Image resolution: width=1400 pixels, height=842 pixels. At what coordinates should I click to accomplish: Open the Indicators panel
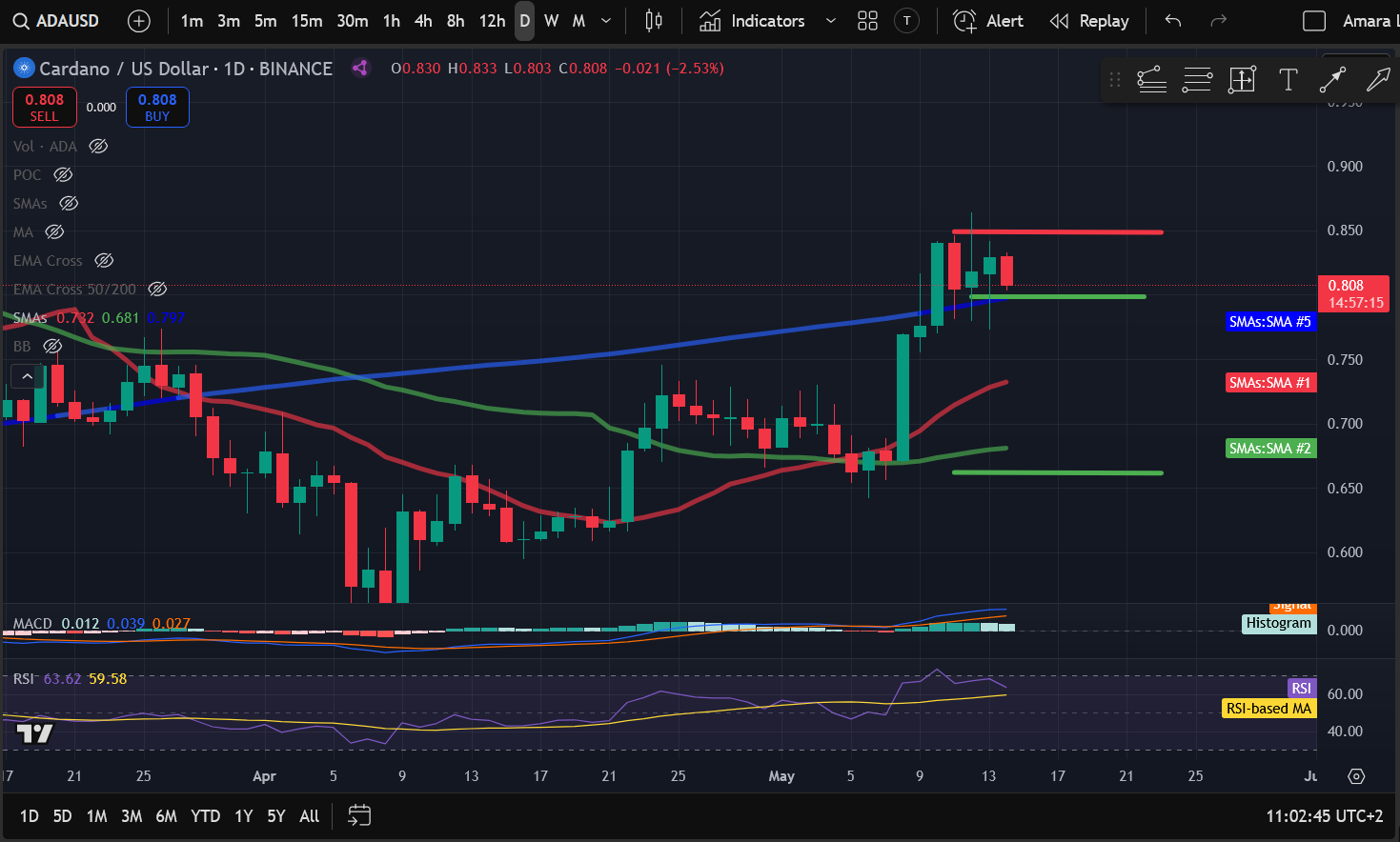753,21
